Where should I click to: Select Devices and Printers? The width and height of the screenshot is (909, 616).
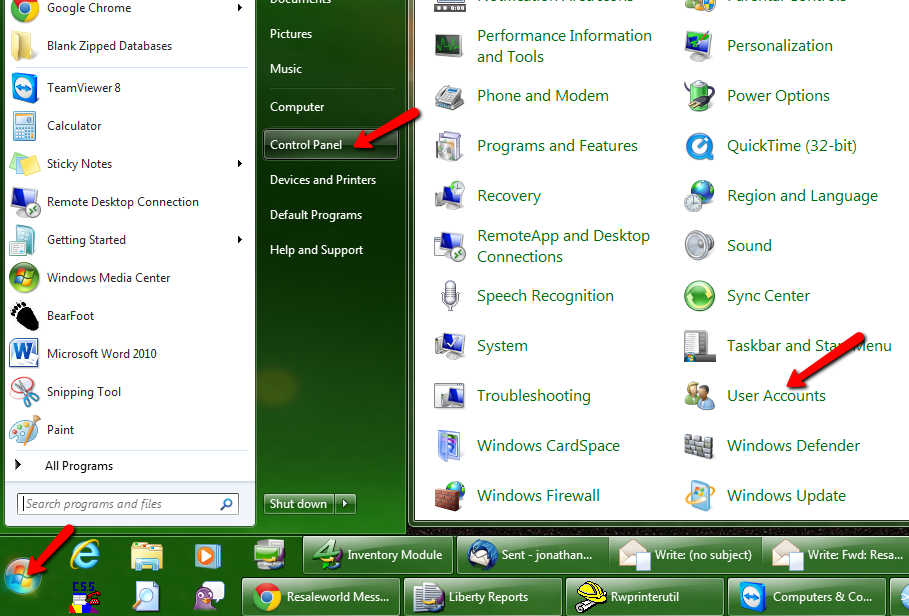click(323, 180)
